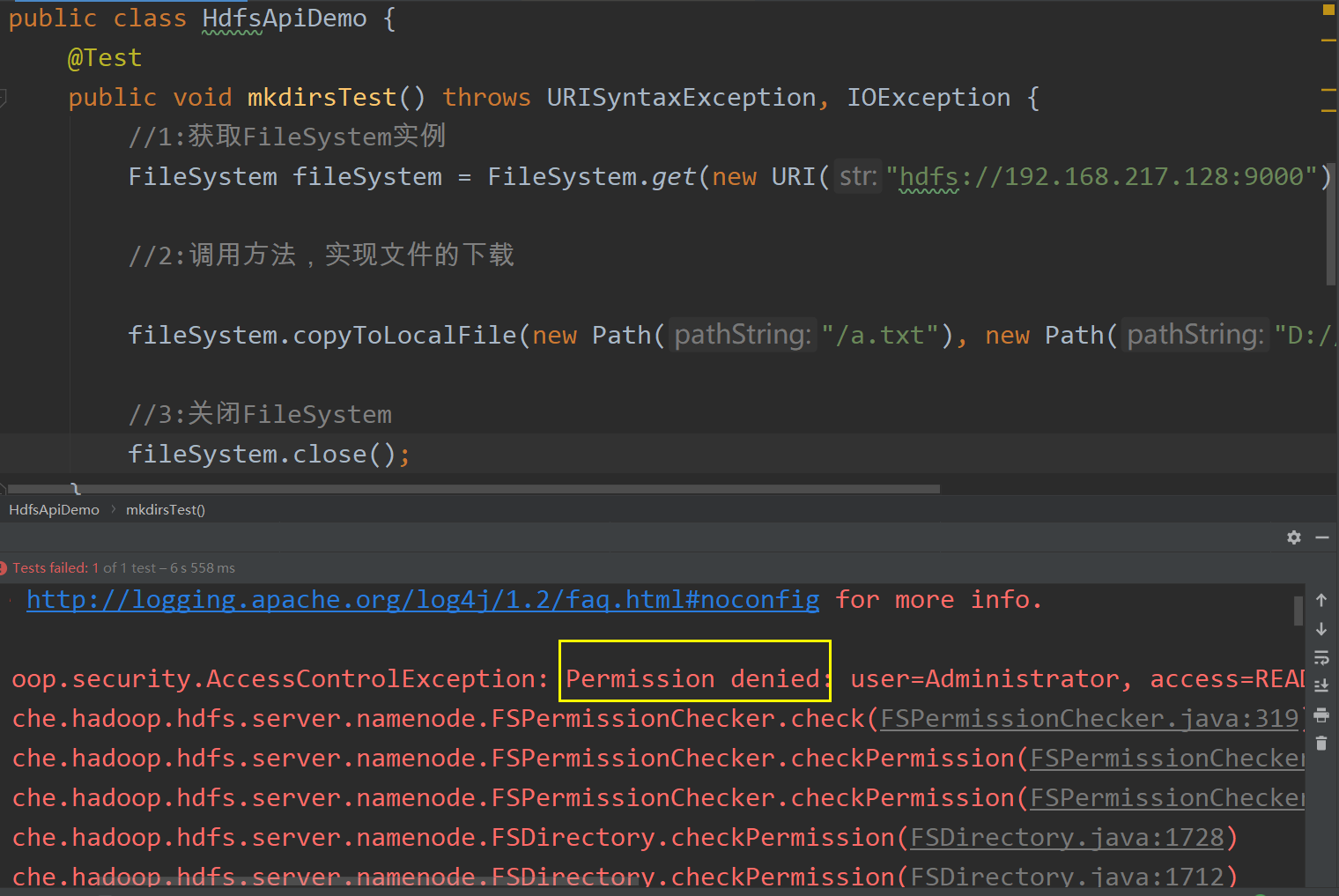Jump down the stack trace
Viewport: 1339px width, 896px height.
coord(1321,629)
